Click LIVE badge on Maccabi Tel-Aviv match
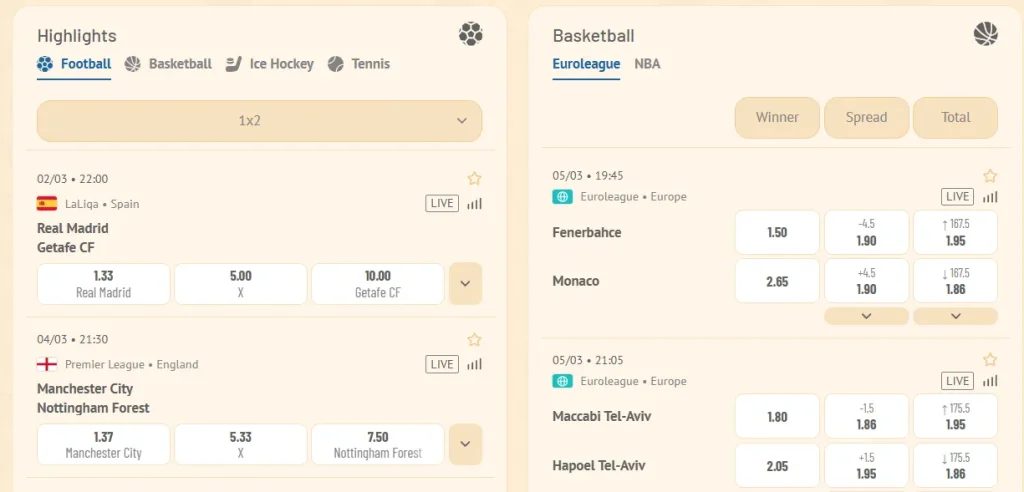This screenshot has width=1024, height=492. (x=957, y=381)
